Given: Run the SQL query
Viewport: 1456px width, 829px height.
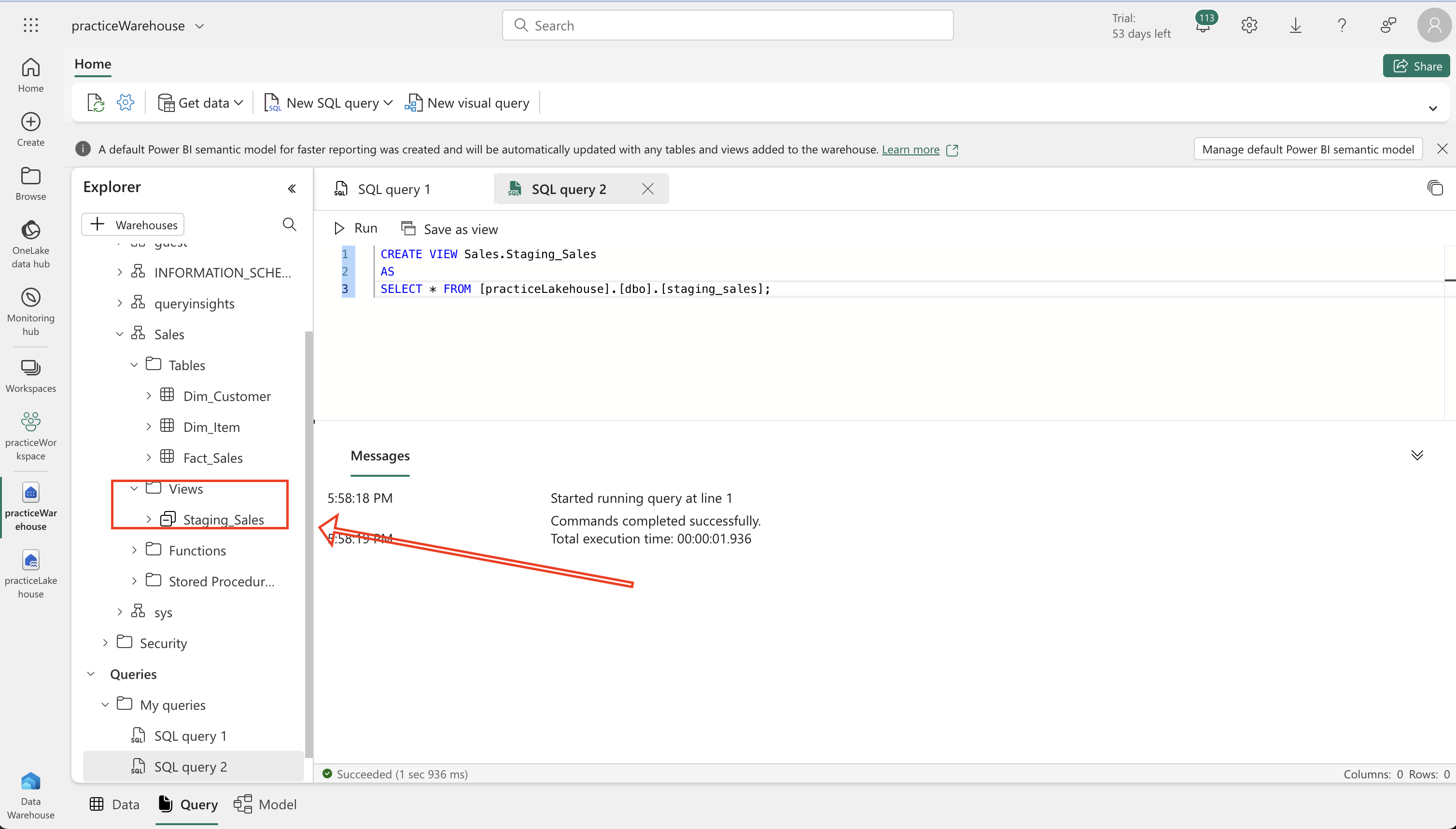Looking at the screenshot, I should [355, 228].
